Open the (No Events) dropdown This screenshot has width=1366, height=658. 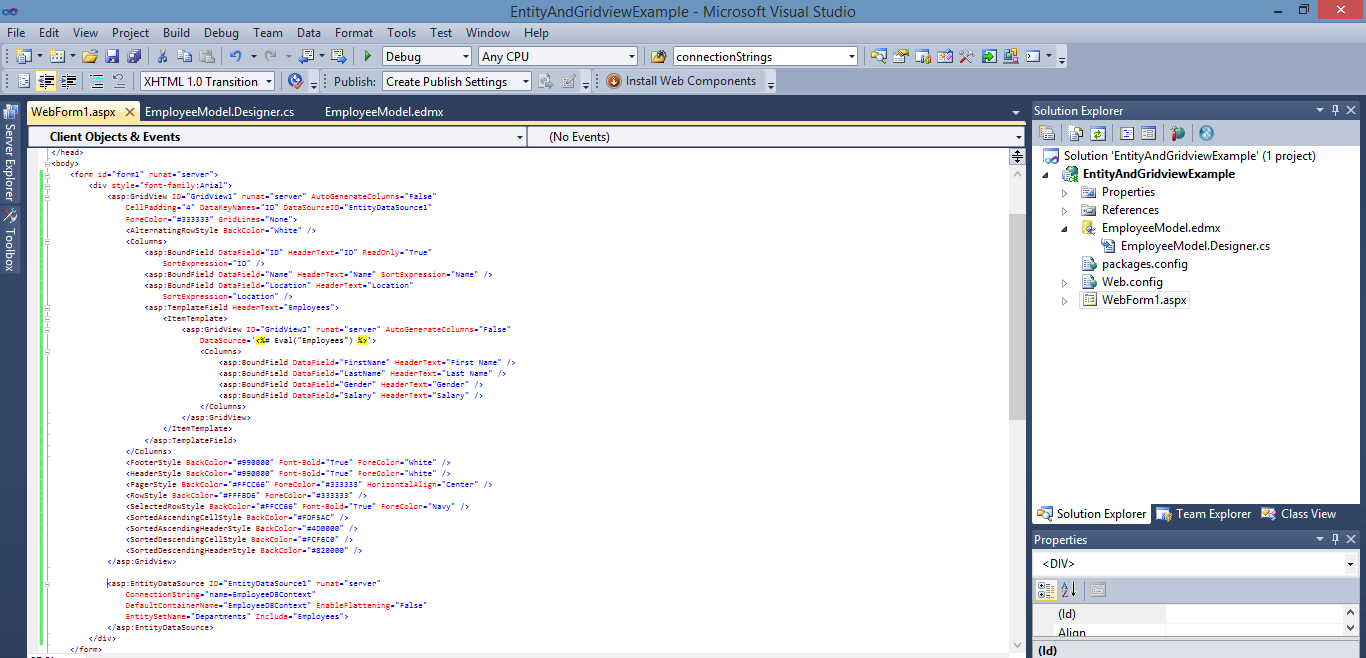(1018, 137)
